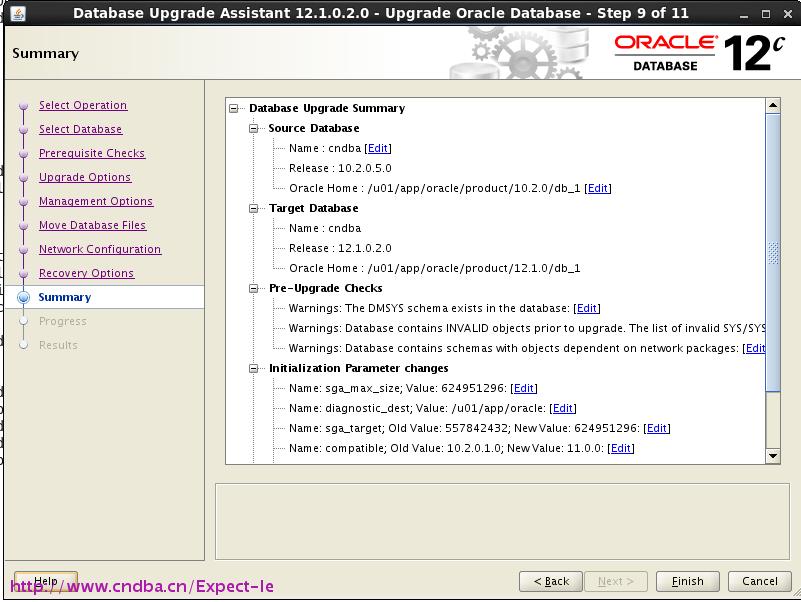Jump to the Move Database Files step

92,225
